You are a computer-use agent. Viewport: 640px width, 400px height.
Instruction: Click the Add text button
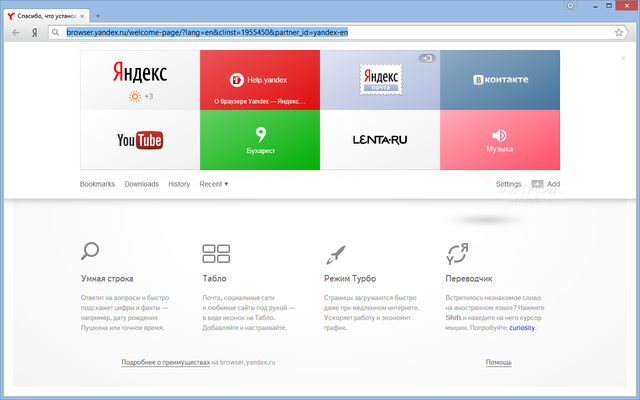pyautogui.click(x=553, y=184)
